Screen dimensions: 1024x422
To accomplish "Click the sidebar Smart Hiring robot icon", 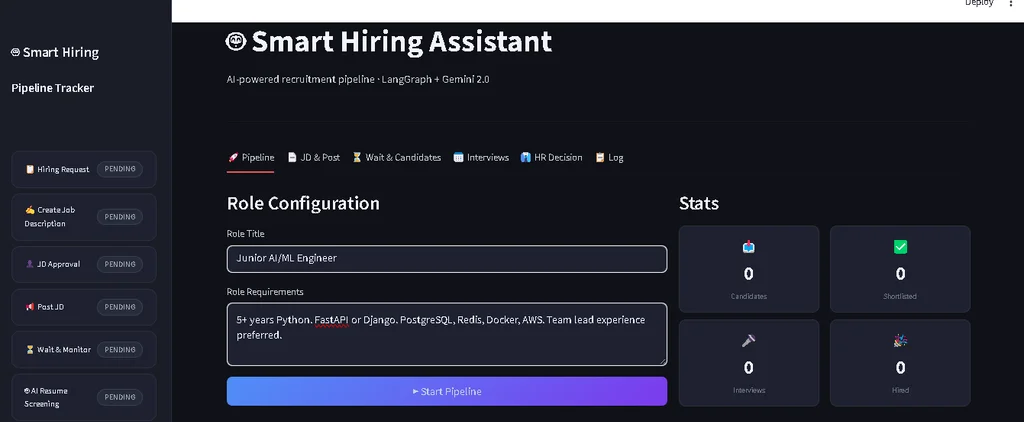I will [x=16, y=53].
